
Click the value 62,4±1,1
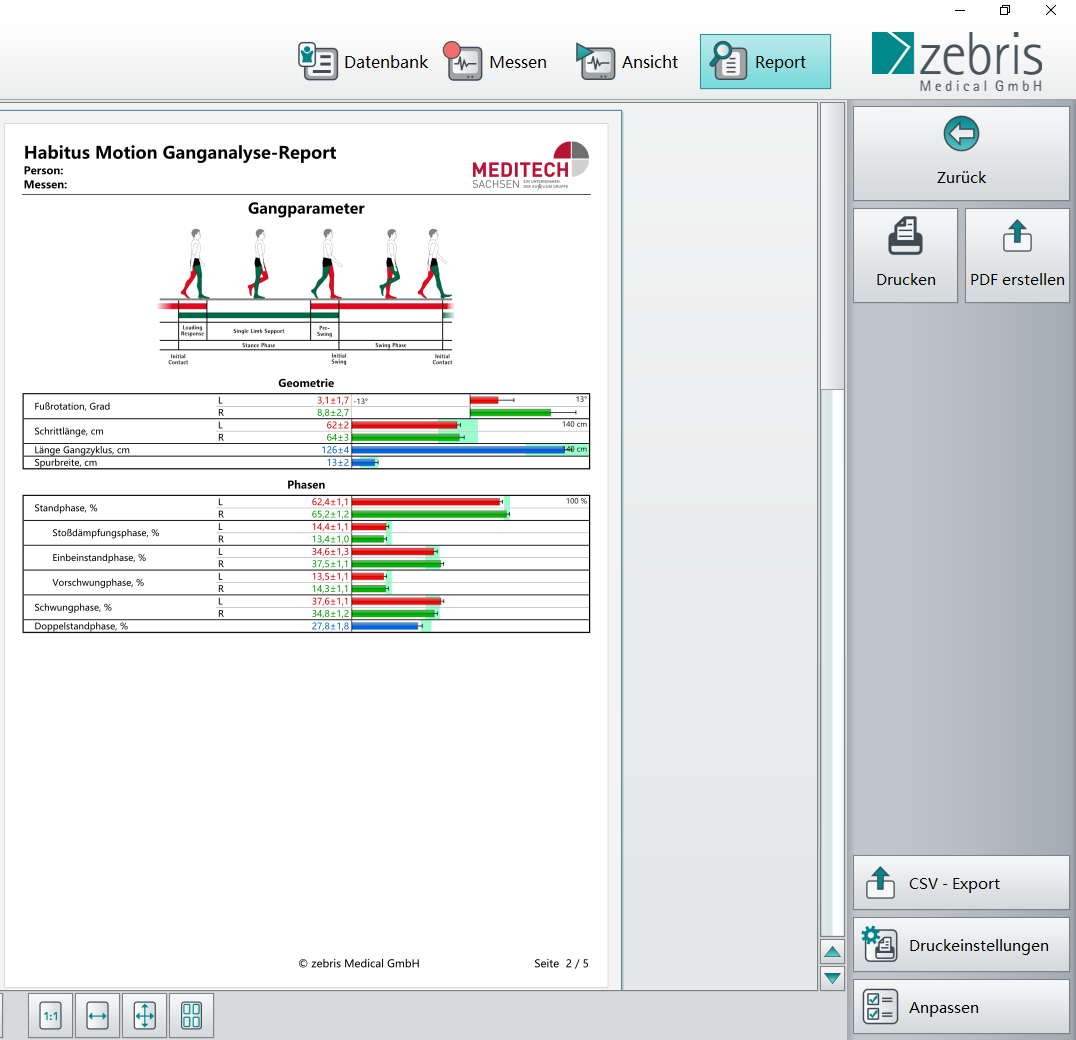pos(330,501)
